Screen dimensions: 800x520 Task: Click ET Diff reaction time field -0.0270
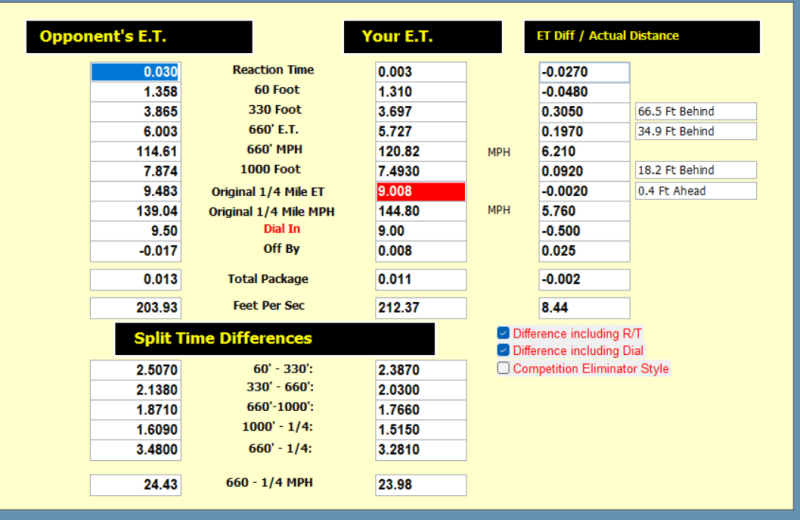[584, 72]
